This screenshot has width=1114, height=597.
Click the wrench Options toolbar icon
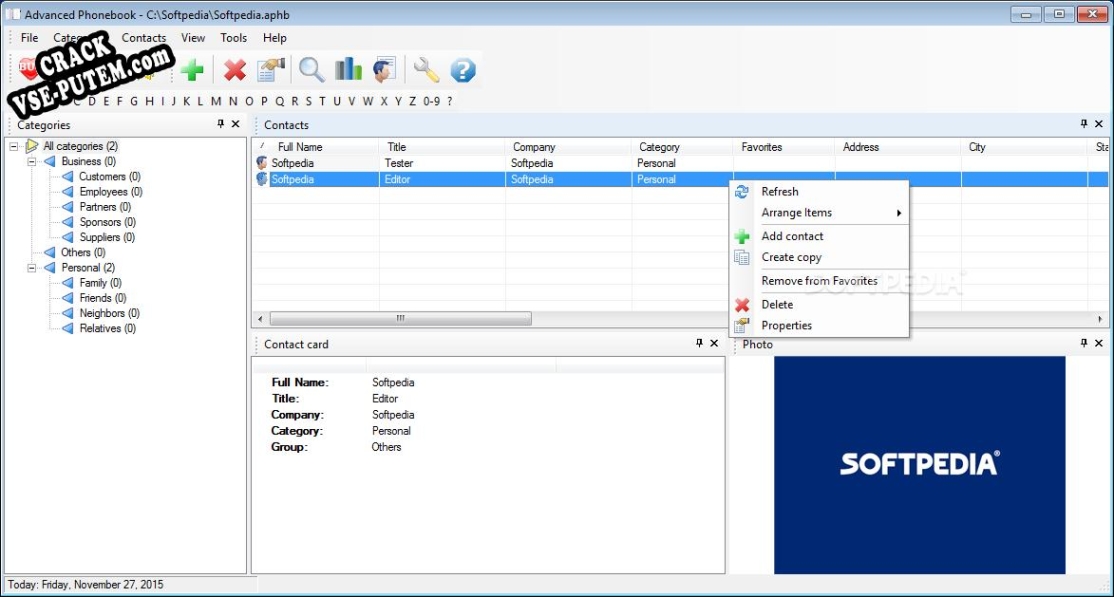[x=426, y=70]
